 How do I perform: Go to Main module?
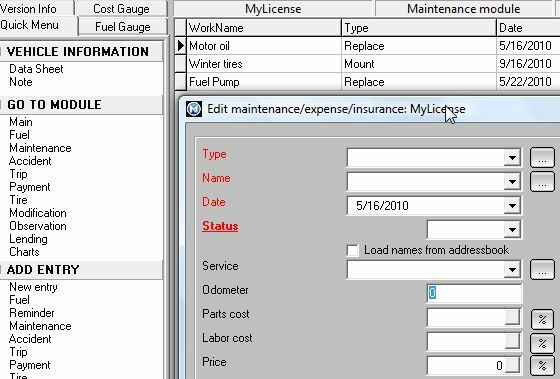(x=21, y=122)
